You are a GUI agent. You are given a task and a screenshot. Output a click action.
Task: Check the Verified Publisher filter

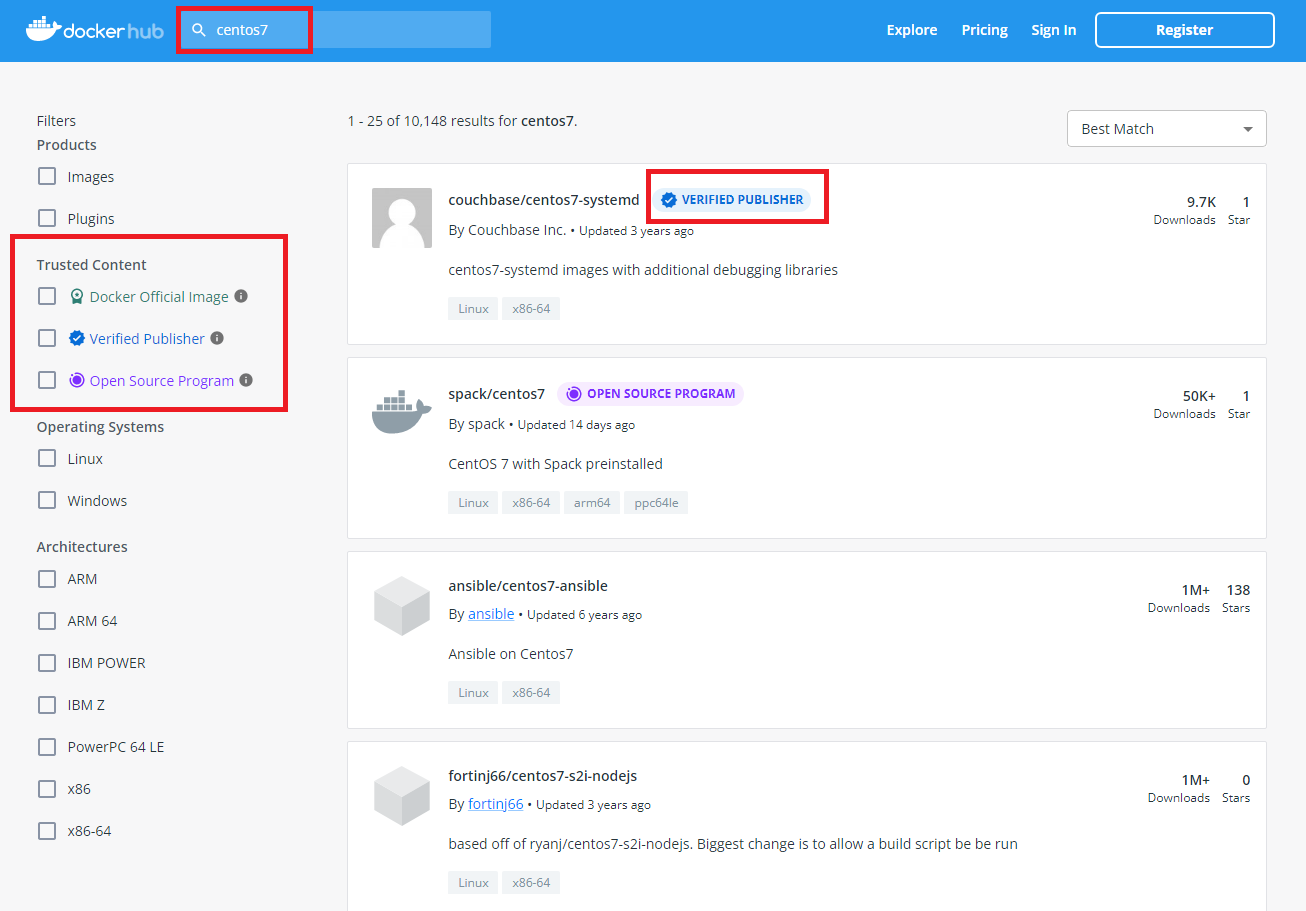coord(47,338)
